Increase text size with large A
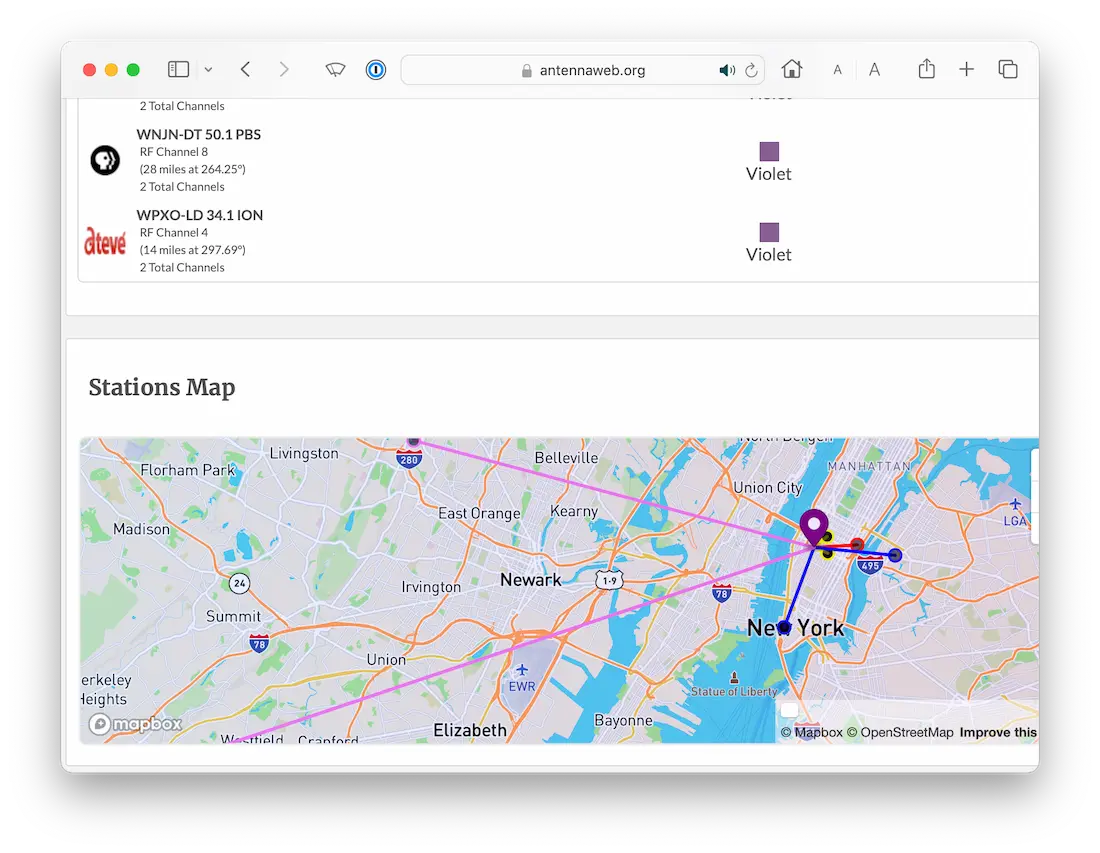The image size is (1100, 853). tap(874, 69)
